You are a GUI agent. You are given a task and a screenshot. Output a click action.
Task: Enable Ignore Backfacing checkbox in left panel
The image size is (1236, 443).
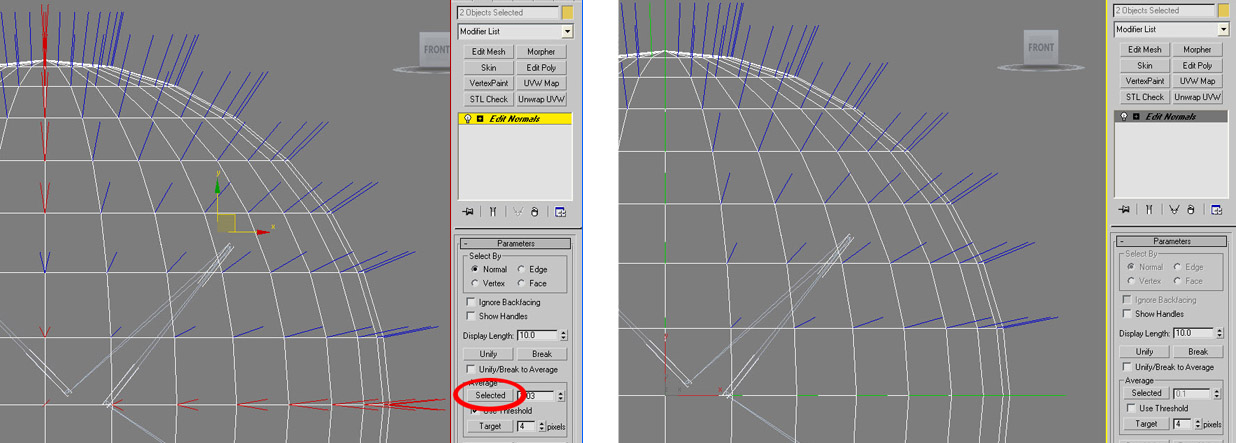[471, 302]
